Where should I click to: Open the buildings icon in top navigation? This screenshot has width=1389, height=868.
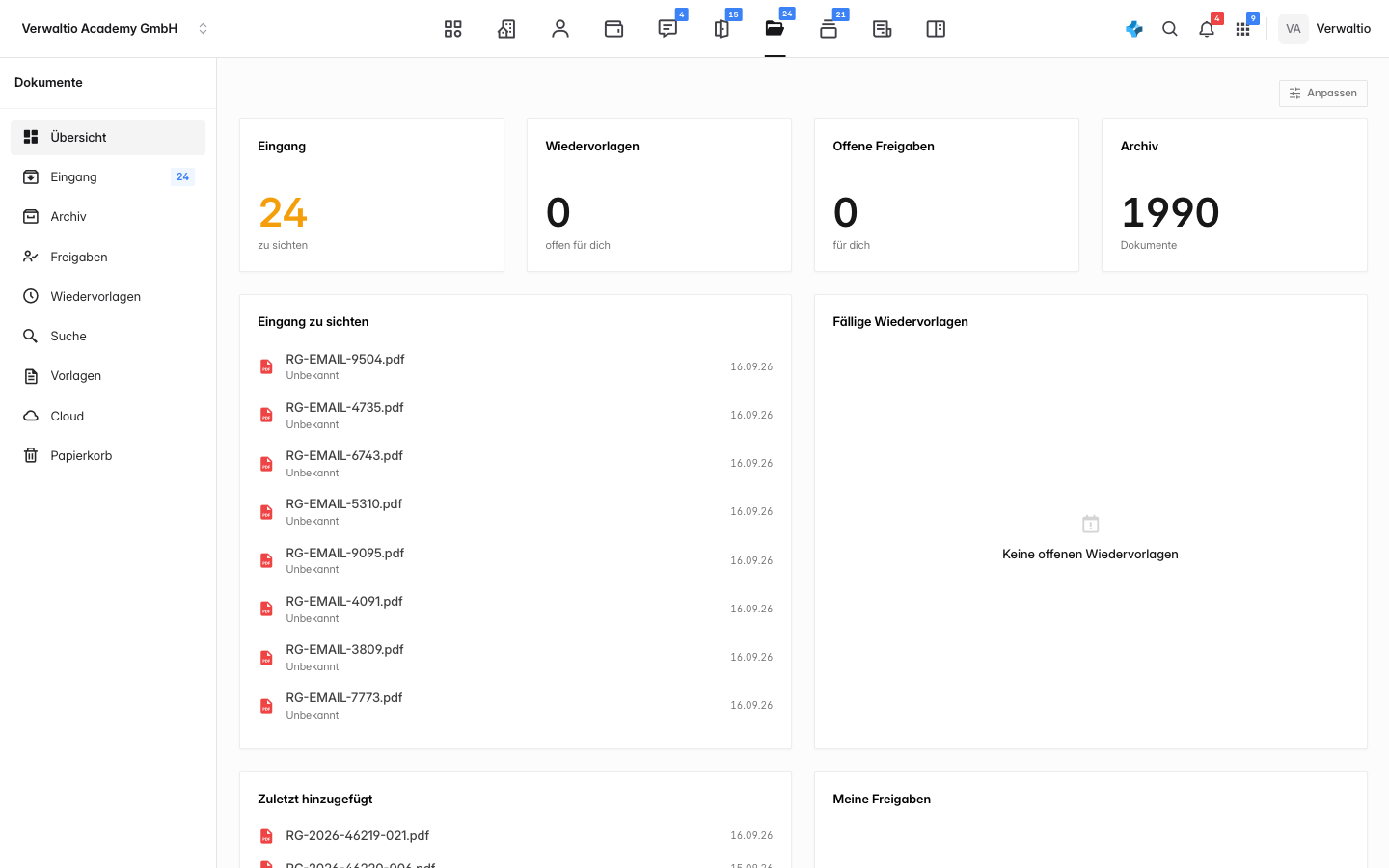(506, 29)
